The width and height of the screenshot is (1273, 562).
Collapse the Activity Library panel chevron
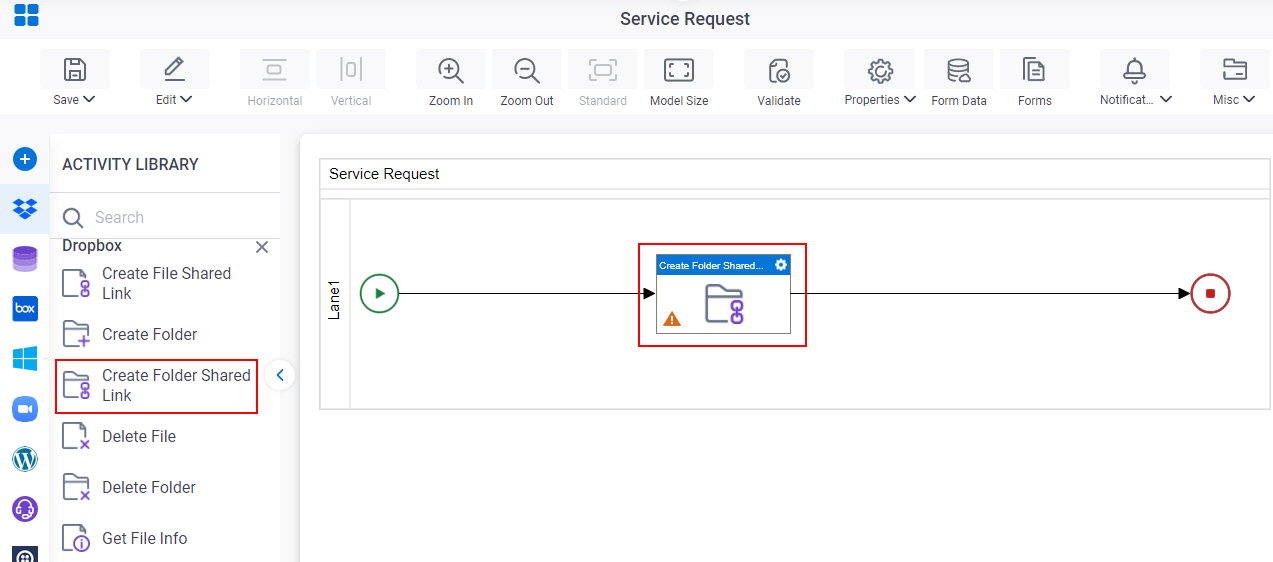pyautogui.click(x=280, y=375)
